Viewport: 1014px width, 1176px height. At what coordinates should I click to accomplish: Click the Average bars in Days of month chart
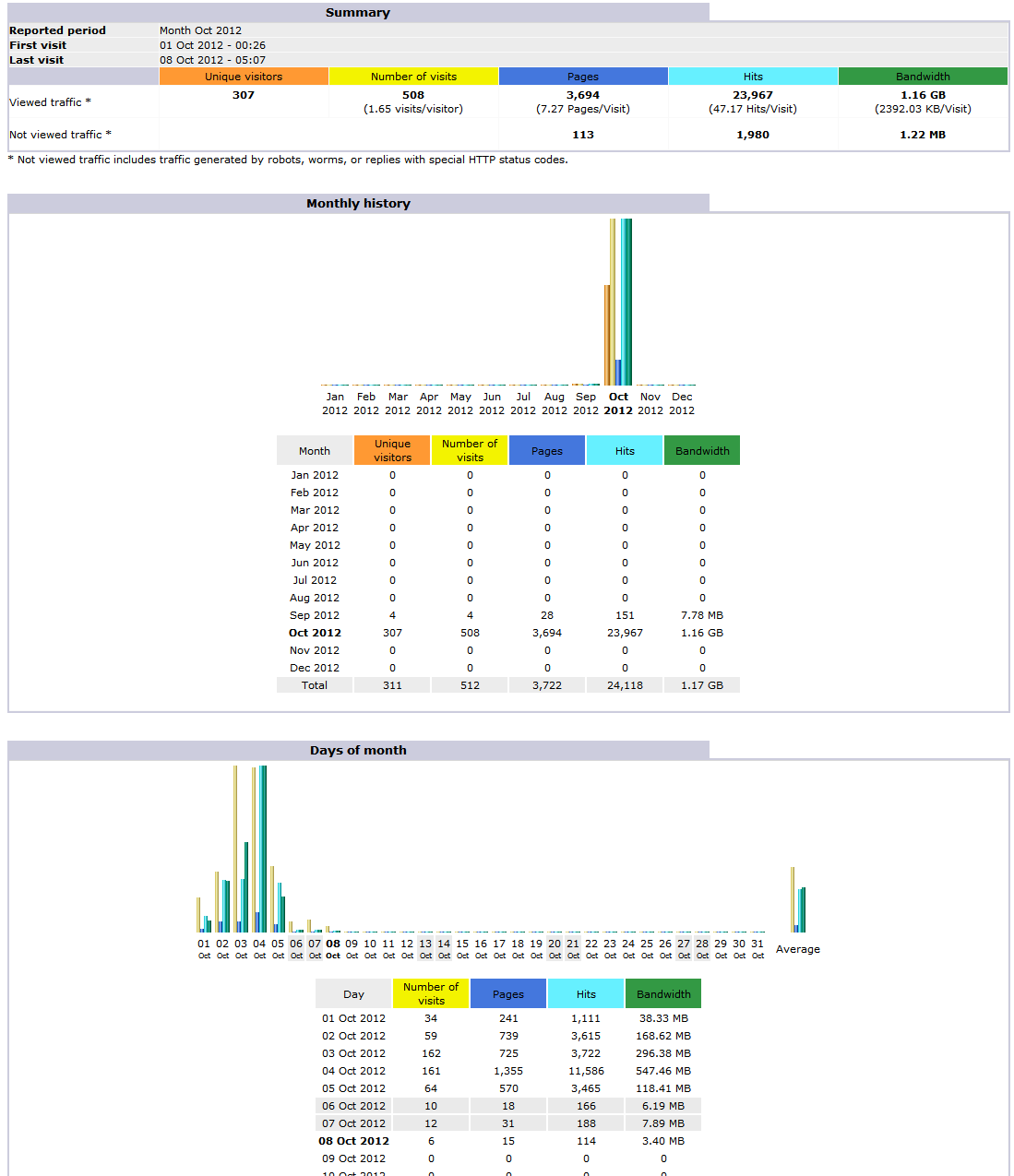point(798,901)
